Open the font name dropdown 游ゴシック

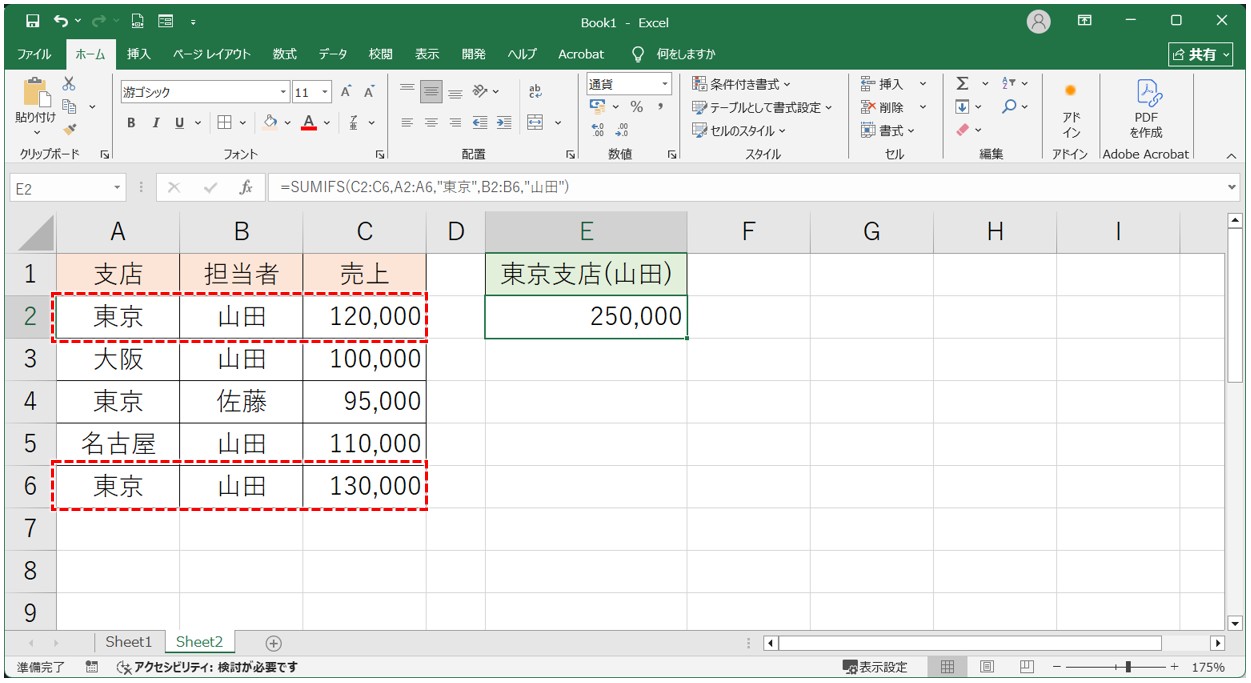[283, 92]
